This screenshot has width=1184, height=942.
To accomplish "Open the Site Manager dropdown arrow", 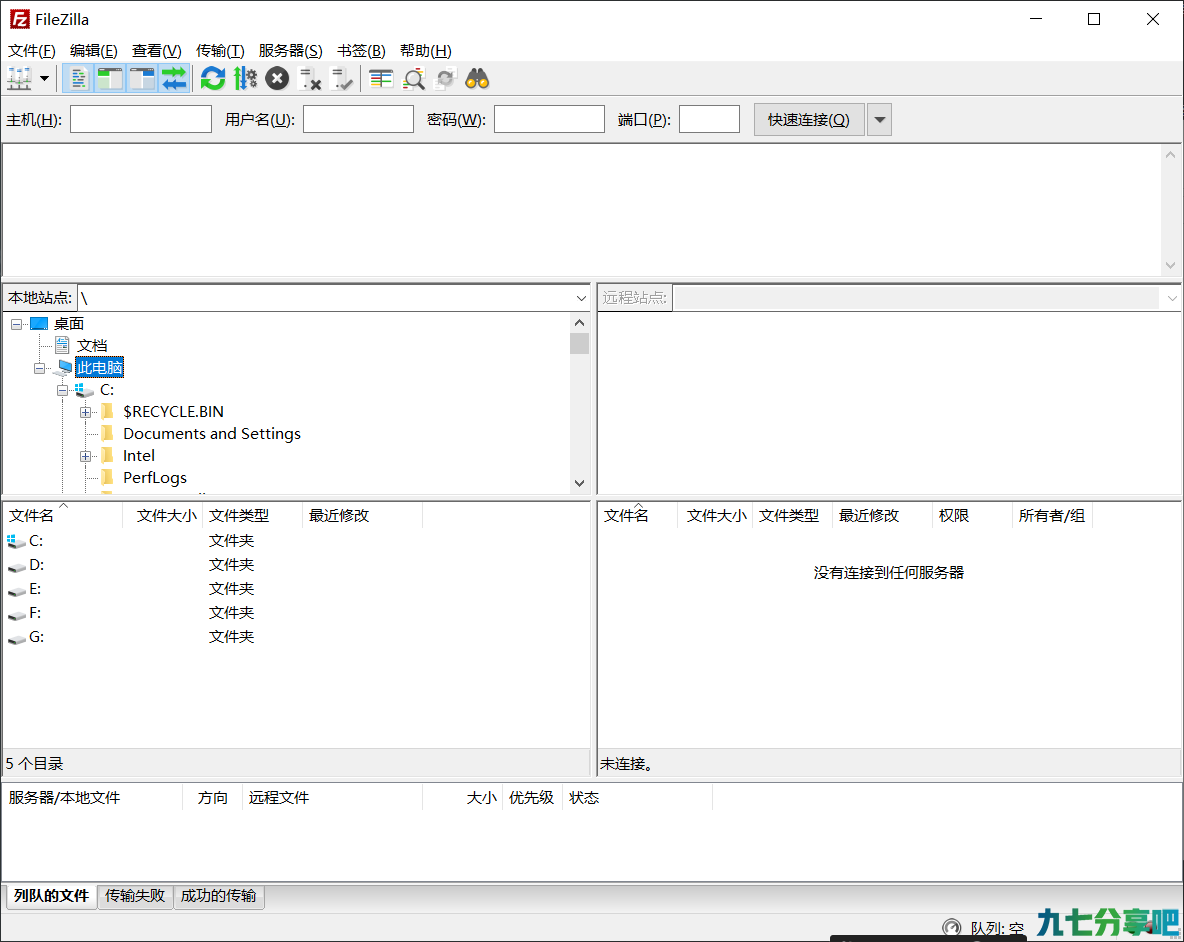I will coord(45,78).
